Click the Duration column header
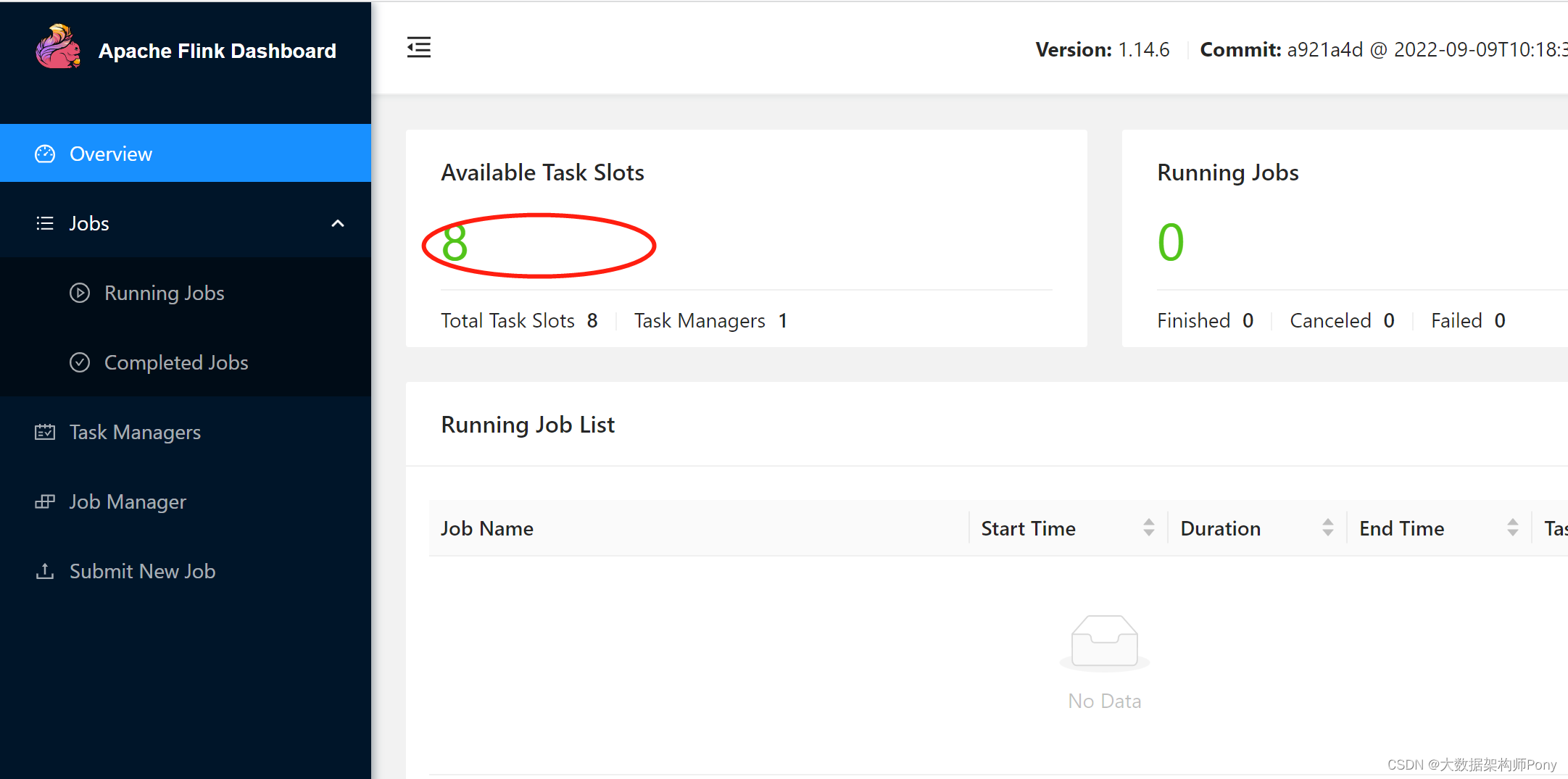 coord(1258,528)
